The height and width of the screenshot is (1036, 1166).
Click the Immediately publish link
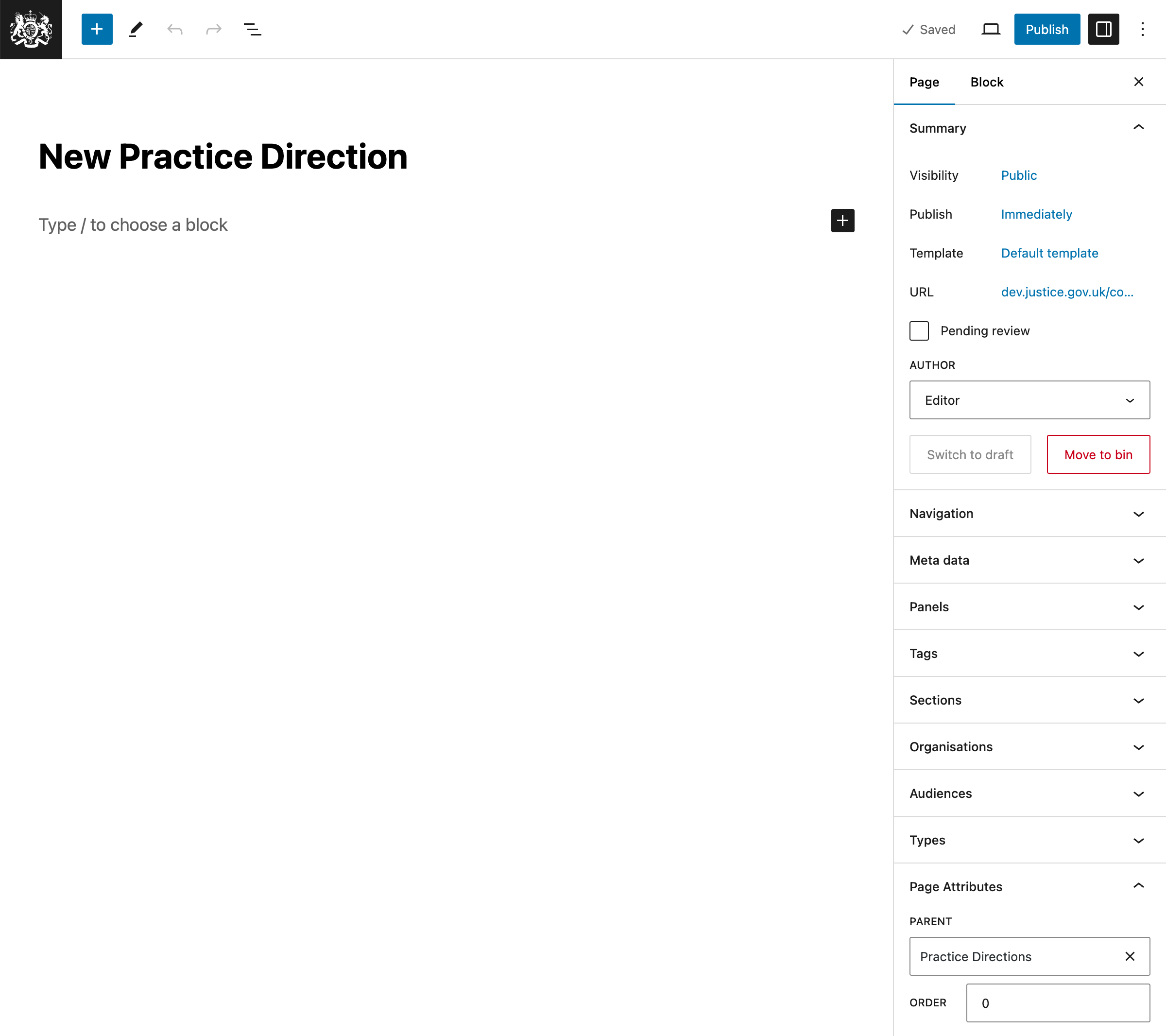pyautogui.click(x=1036, y=213)
